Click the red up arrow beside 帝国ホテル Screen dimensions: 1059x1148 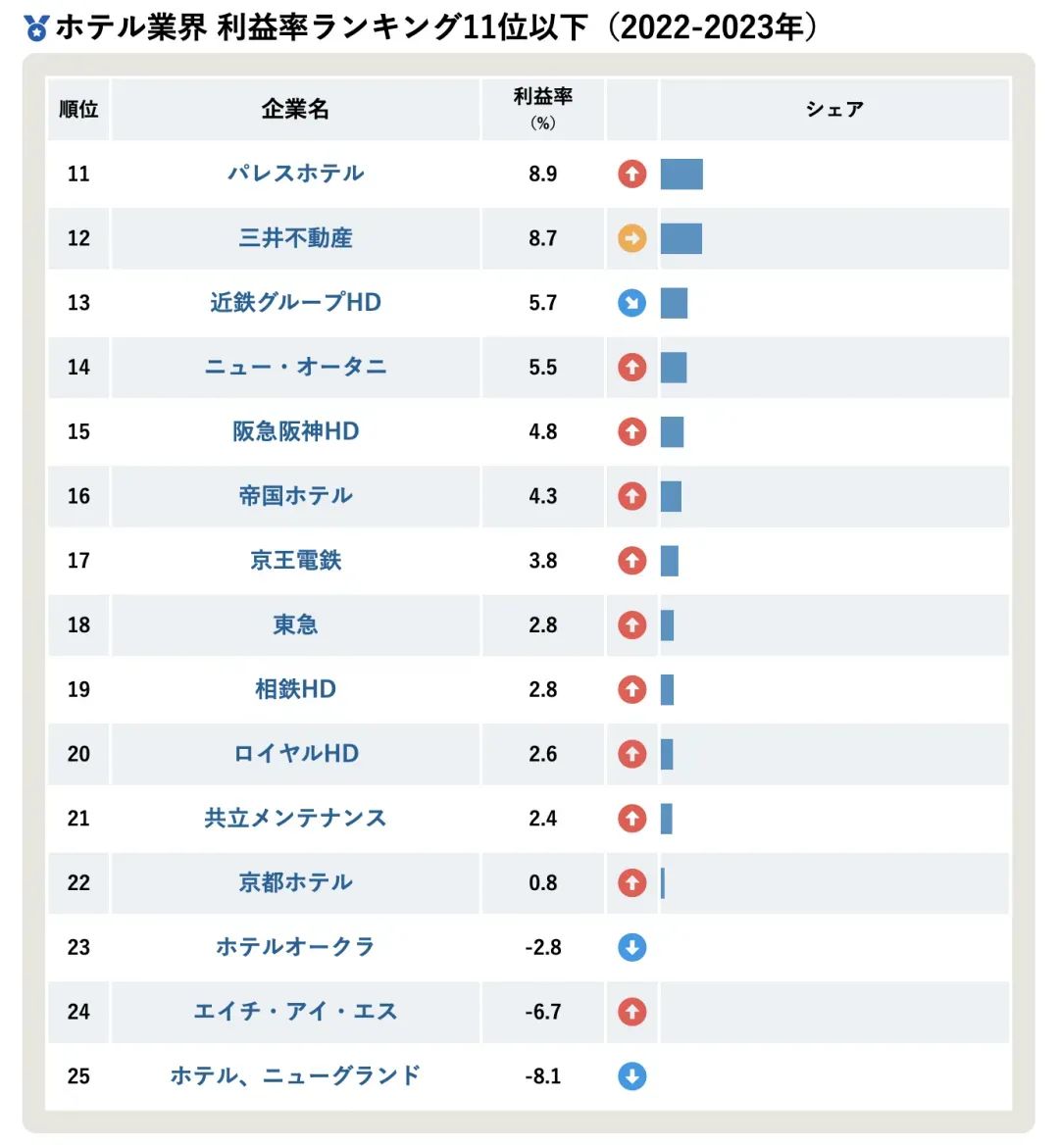tap(632, 496)
